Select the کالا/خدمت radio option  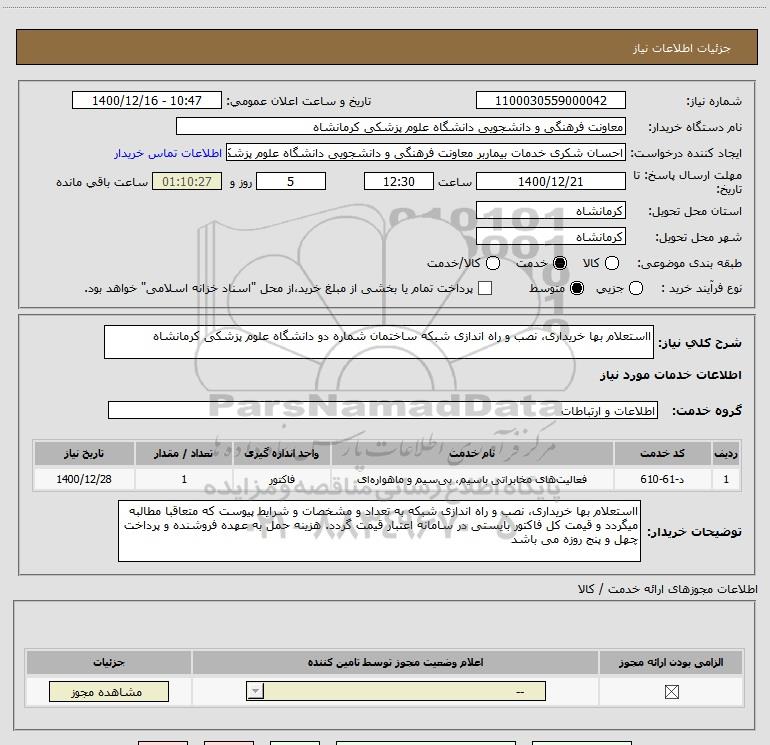tap(493, 263)
